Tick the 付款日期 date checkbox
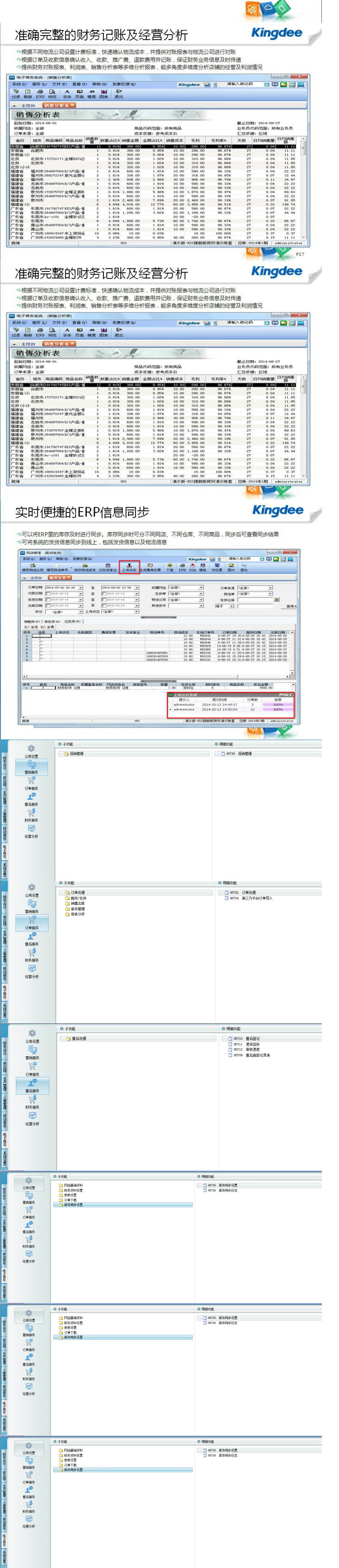339x1568 pixels. click(x=48, y=594)
